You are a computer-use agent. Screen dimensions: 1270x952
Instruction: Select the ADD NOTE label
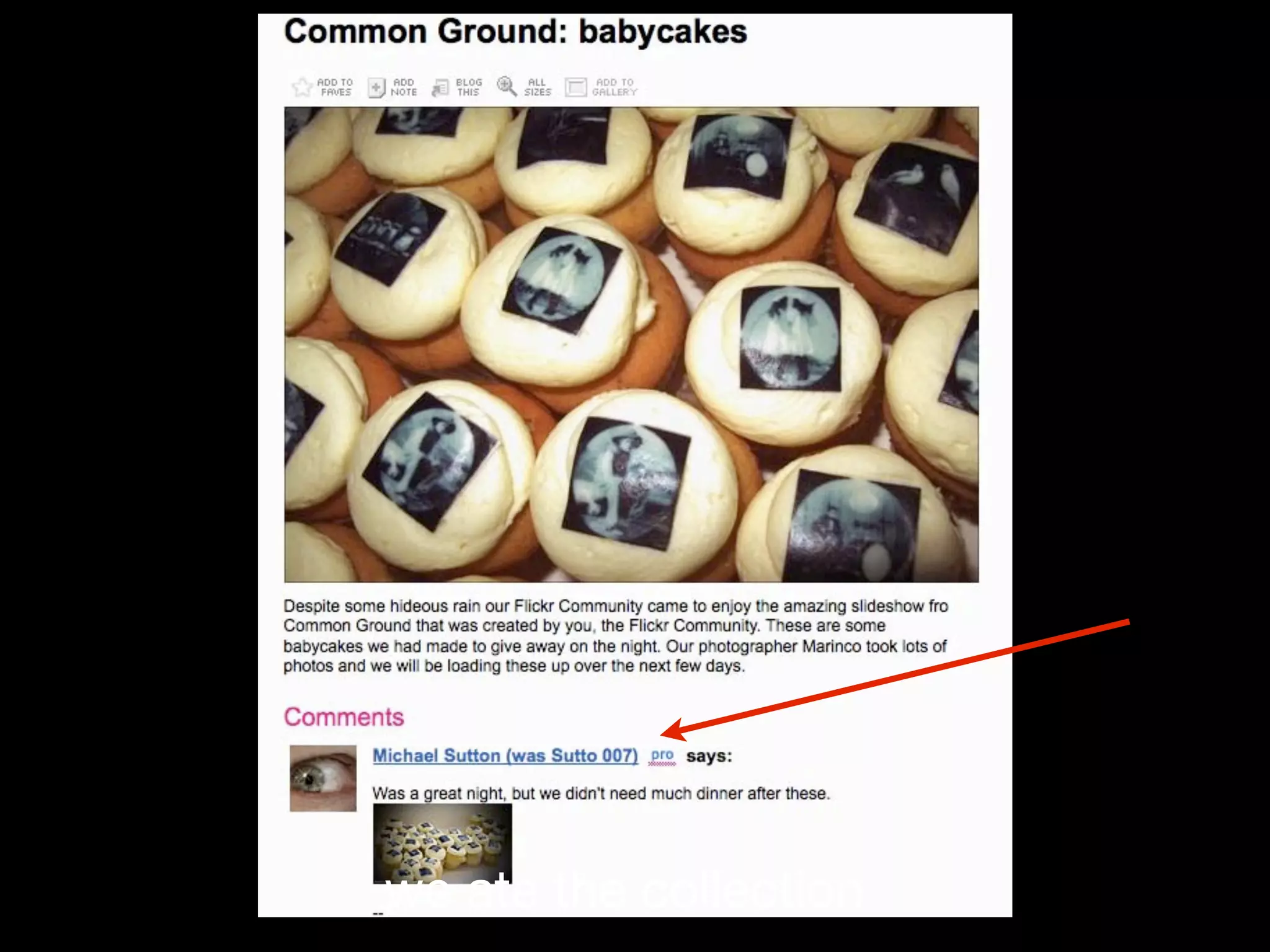pyautogui.click(x=404, y=87)
